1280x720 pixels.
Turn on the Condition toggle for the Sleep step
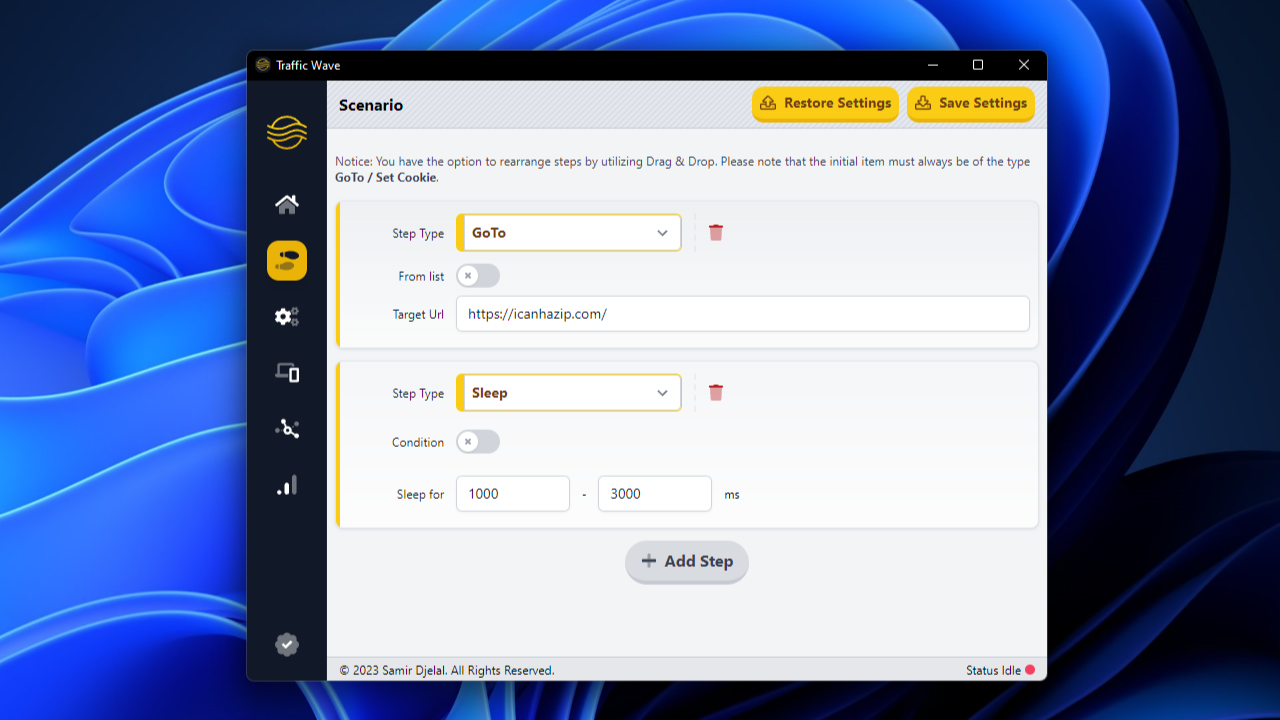[x=477, y=441]
